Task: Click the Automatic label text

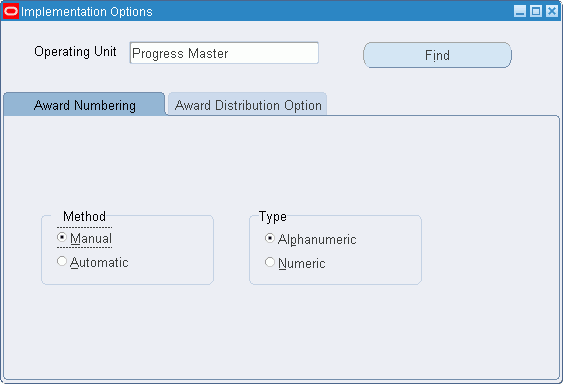Action: coord(99,262)
